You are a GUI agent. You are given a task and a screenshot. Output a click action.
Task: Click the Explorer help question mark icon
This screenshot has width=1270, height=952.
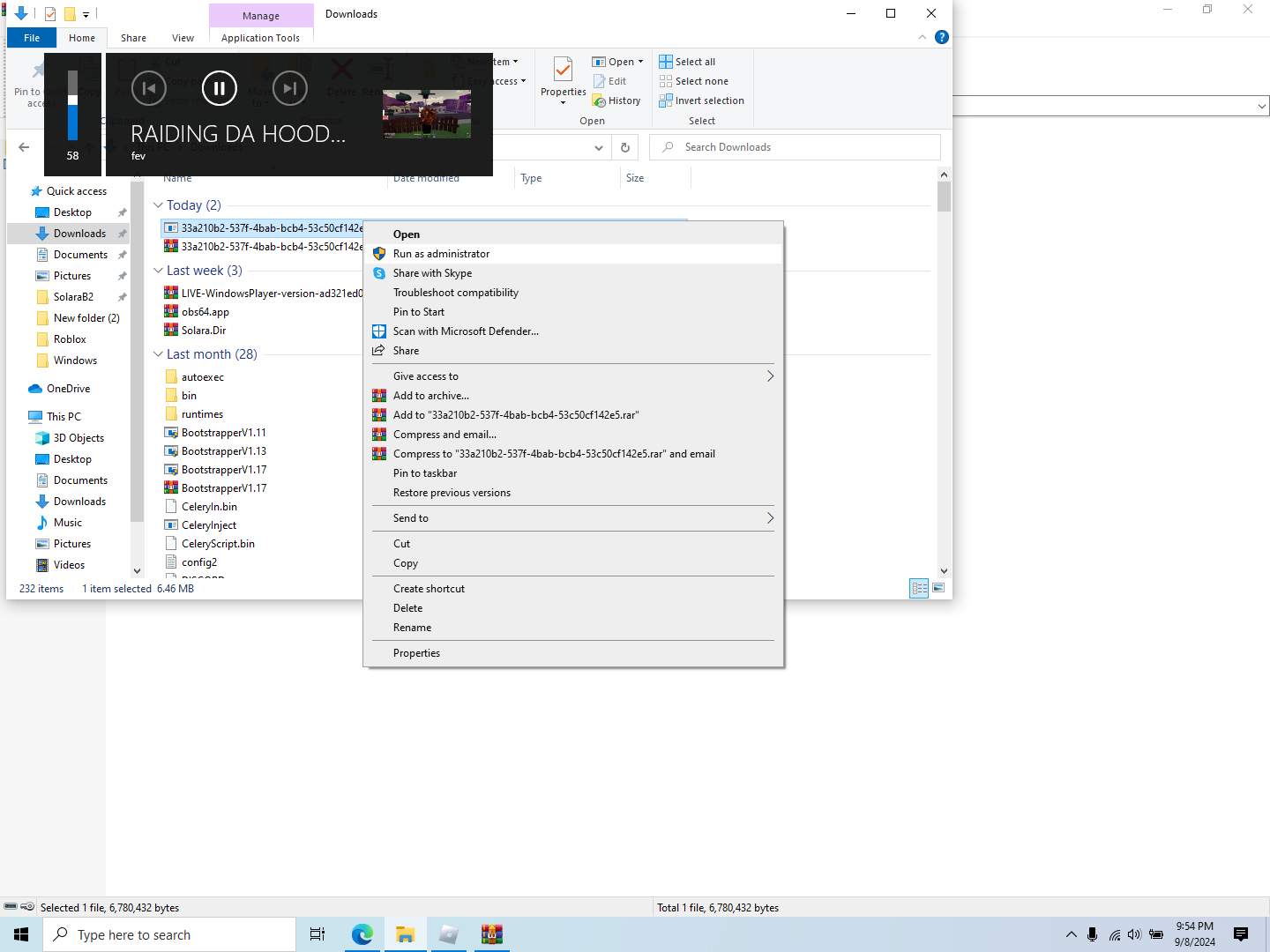tap(941, 37)
